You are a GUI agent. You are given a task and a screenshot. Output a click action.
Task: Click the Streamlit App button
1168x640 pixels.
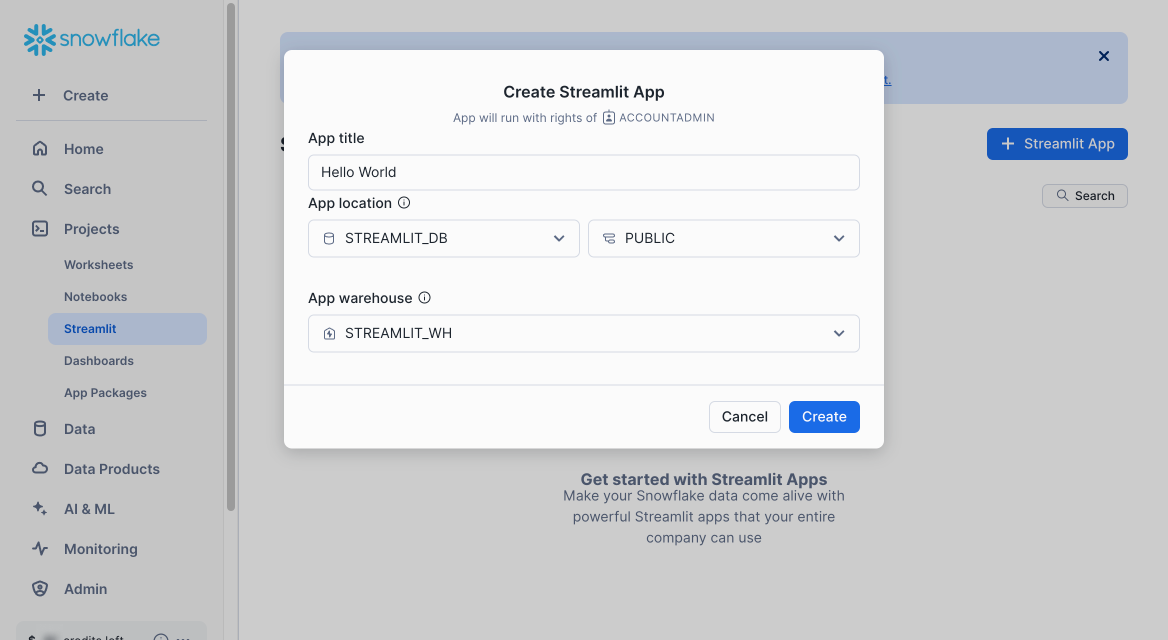tap(1057, 143)
